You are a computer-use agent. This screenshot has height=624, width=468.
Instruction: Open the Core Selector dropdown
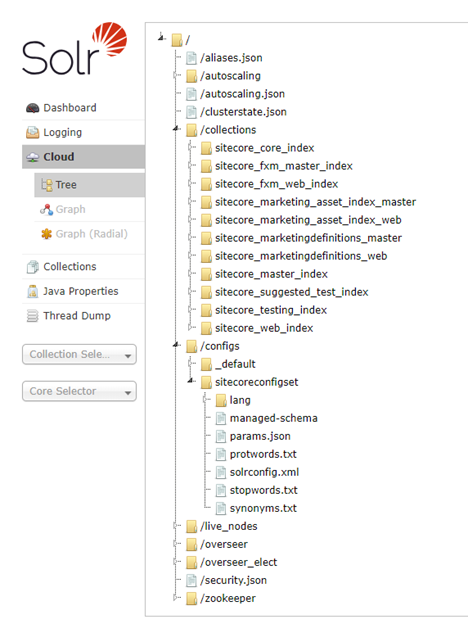click(79, 391)
